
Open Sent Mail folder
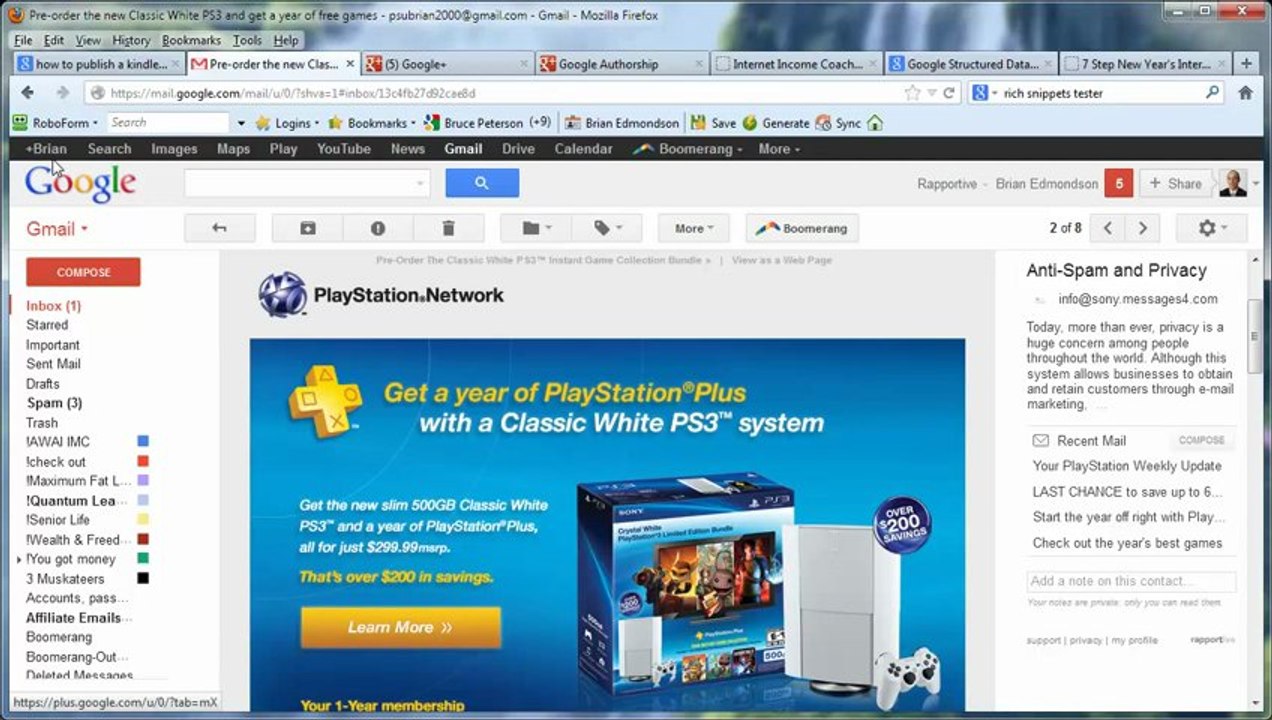(x=53, y=364)
